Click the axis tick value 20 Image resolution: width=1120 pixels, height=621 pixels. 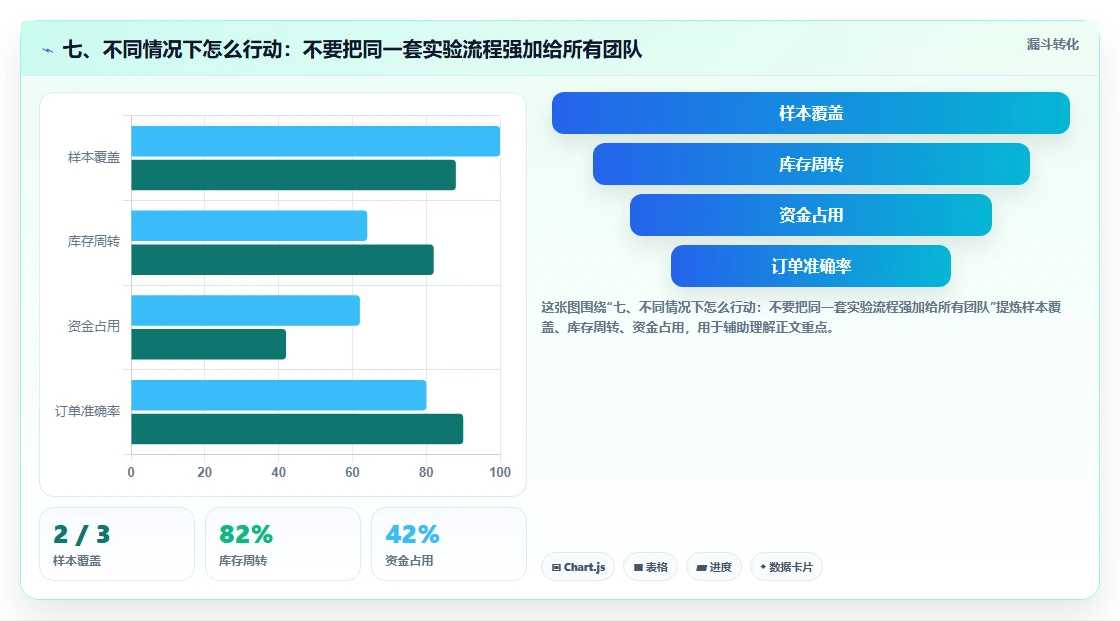click(204, 472)
